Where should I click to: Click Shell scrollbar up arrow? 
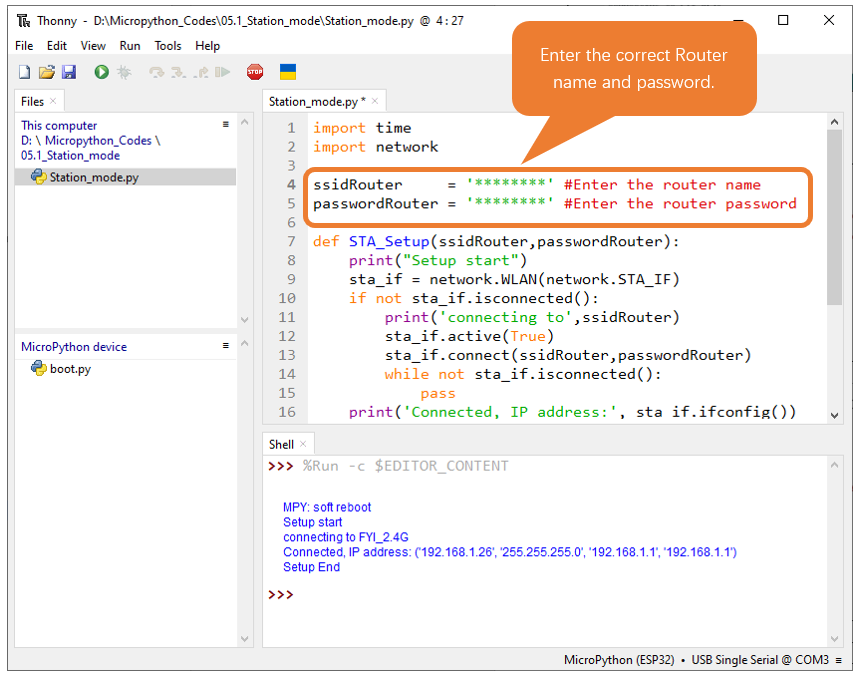[x=835, y=465]
